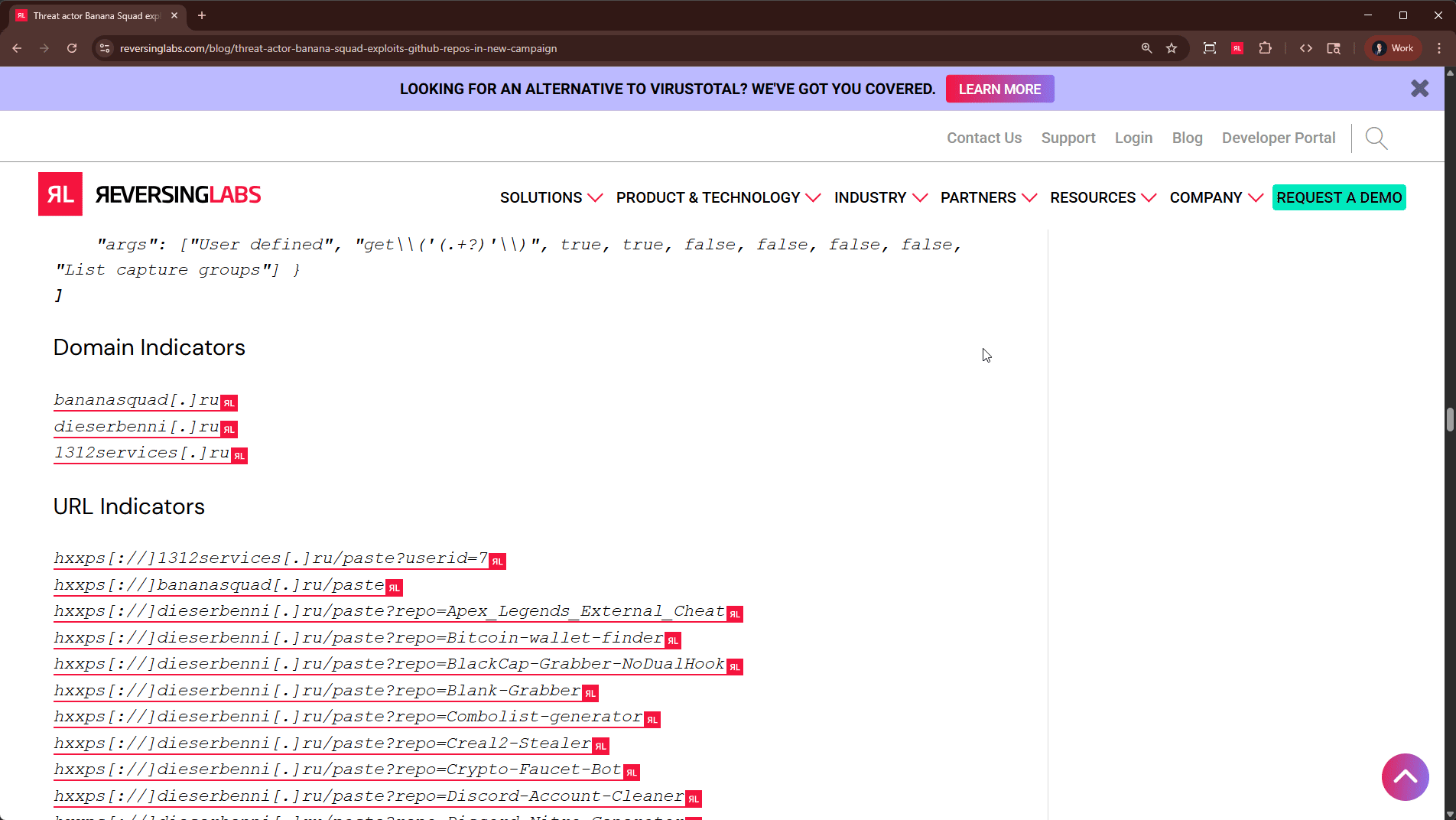Viewport: 1456px width, 820px height.
Task: Expand the SOLUTIONS menu
Action: (x=551, y=197)
